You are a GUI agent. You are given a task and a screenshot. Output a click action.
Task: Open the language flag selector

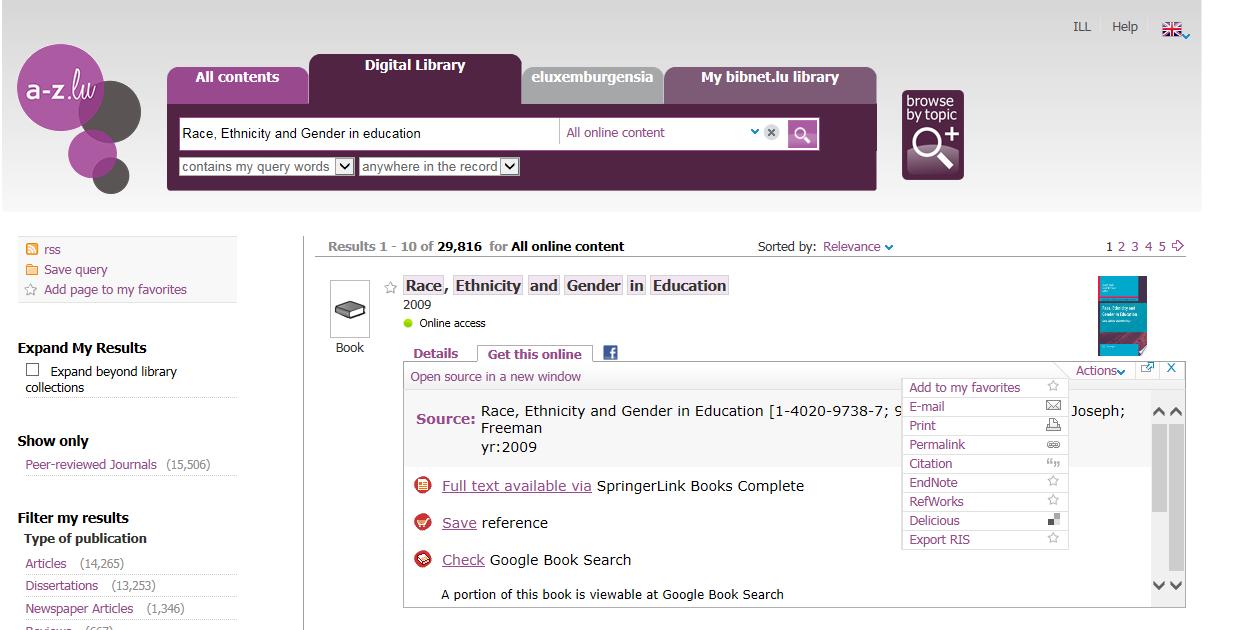1174,29
